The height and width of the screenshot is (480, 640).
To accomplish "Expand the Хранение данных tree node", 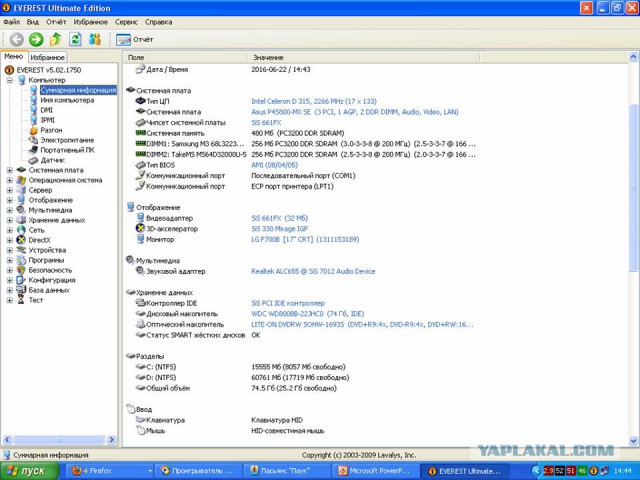I will click(x=9, y=220).
